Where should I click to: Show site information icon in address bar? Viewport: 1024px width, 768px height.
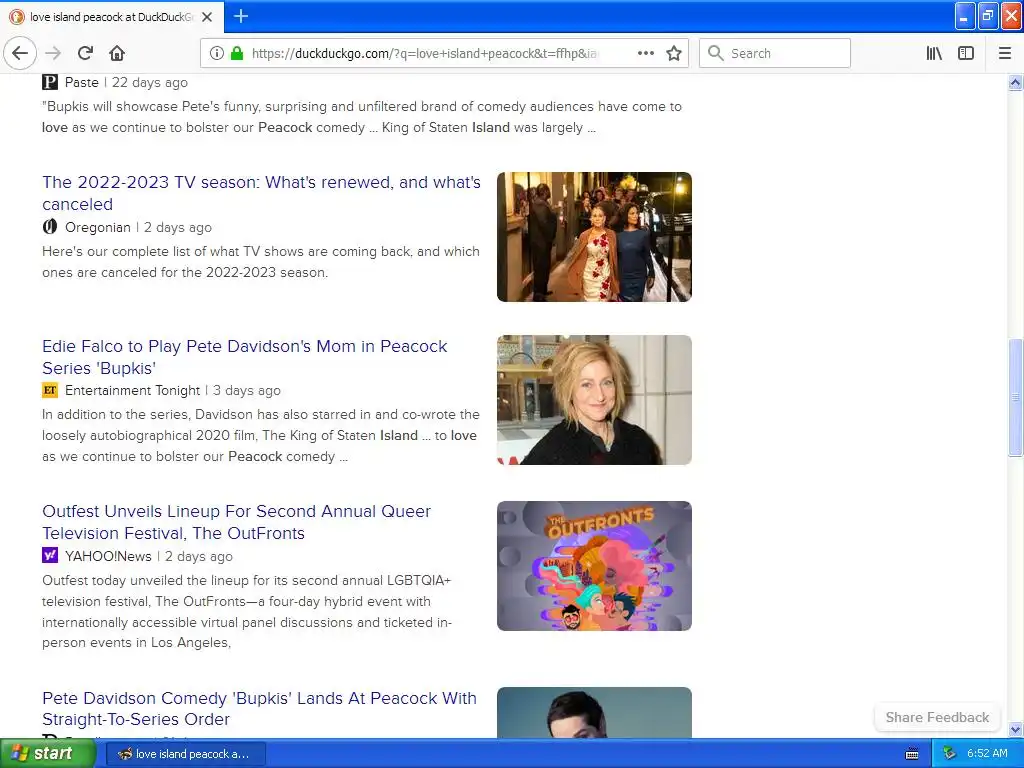pos(217,53)
